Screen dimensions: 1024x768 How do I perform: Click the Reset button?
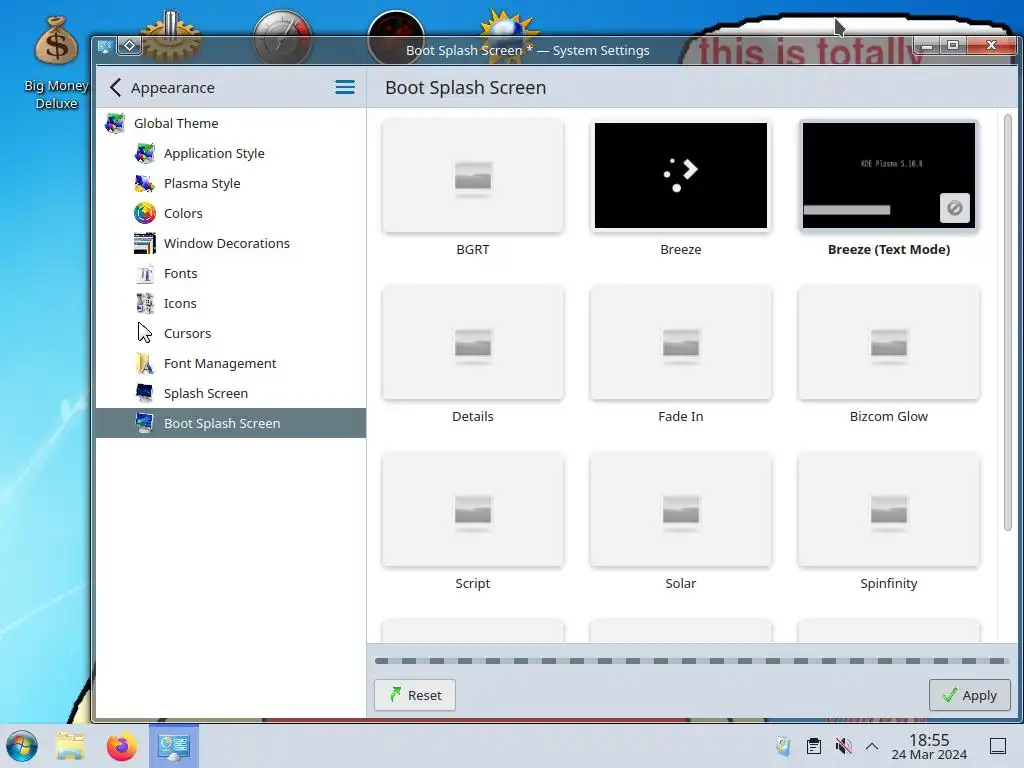coord(415,696)
